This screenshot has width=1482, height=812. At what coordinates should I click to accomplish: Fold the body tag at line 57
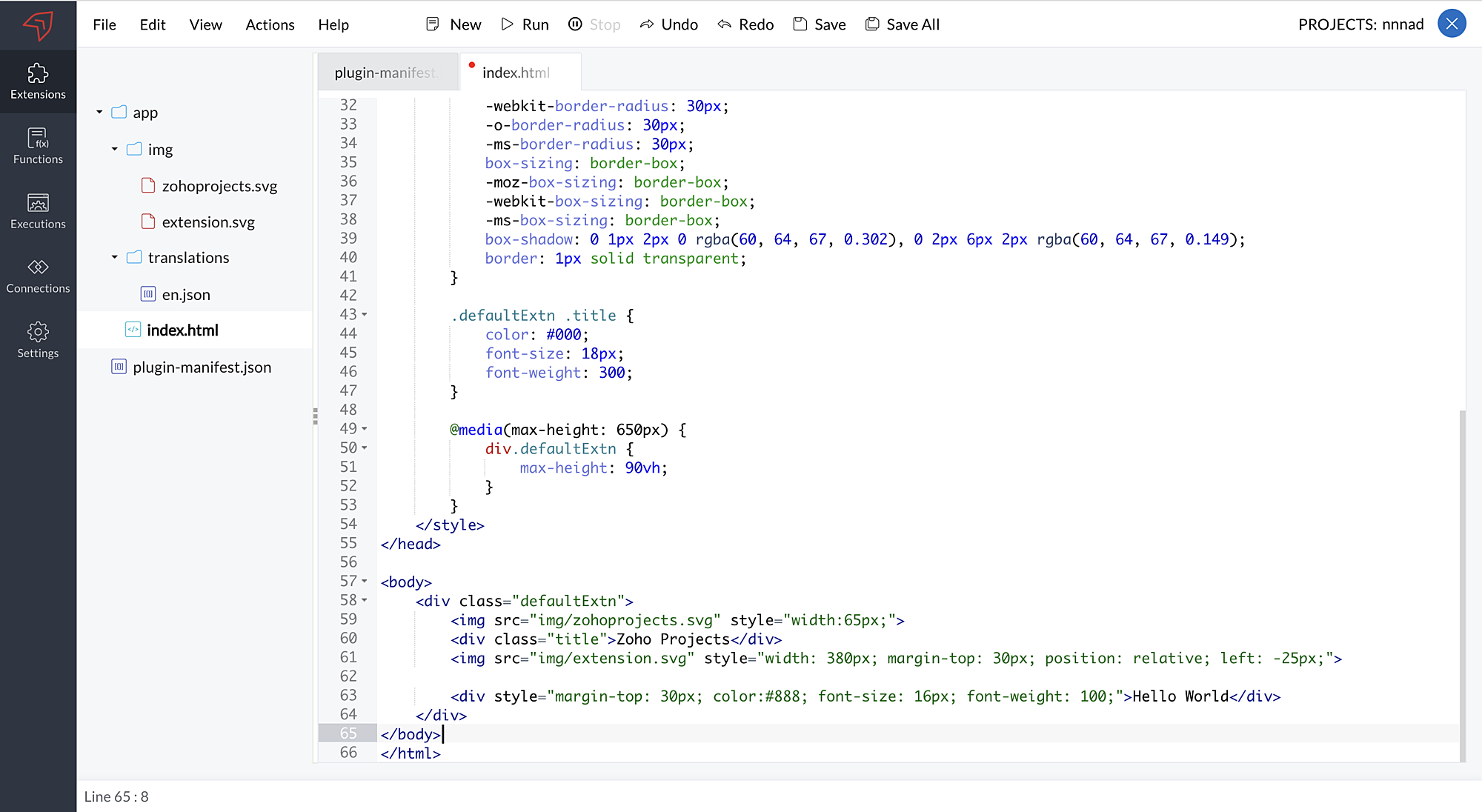[365, 582]
